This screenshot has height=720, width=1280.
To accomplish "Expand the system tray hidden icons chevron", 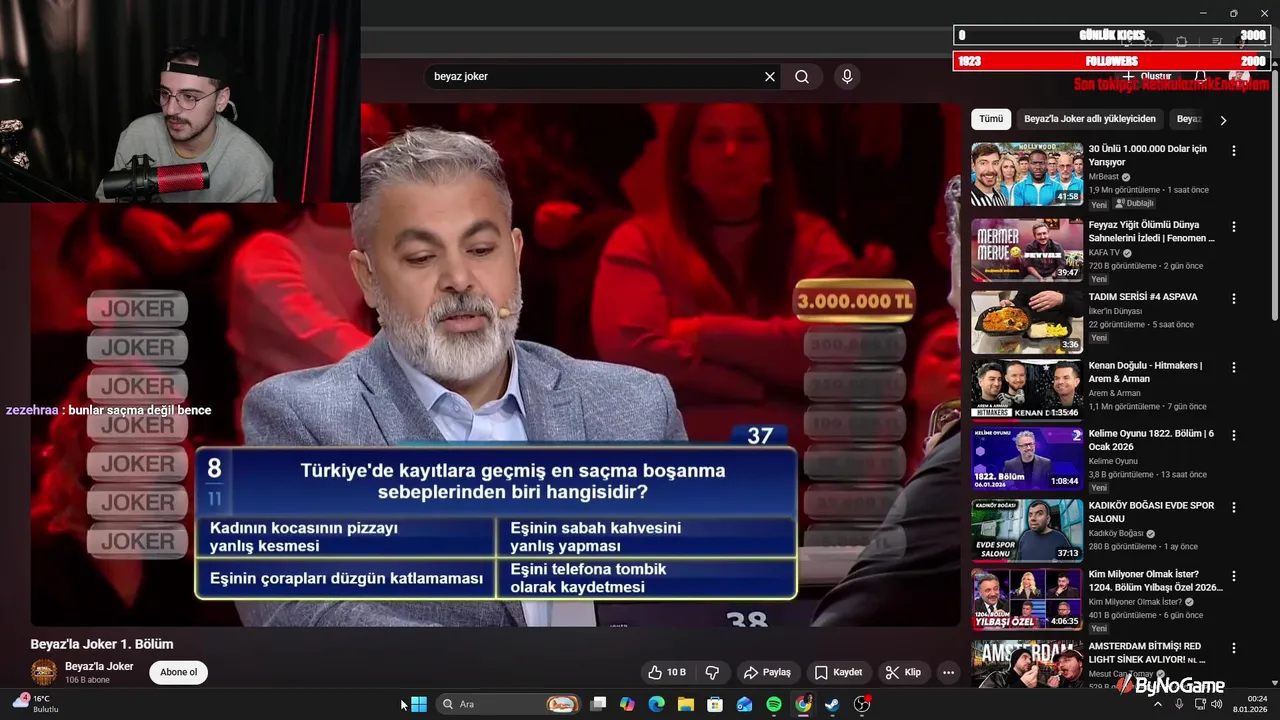I will [x=1158, y=704].
